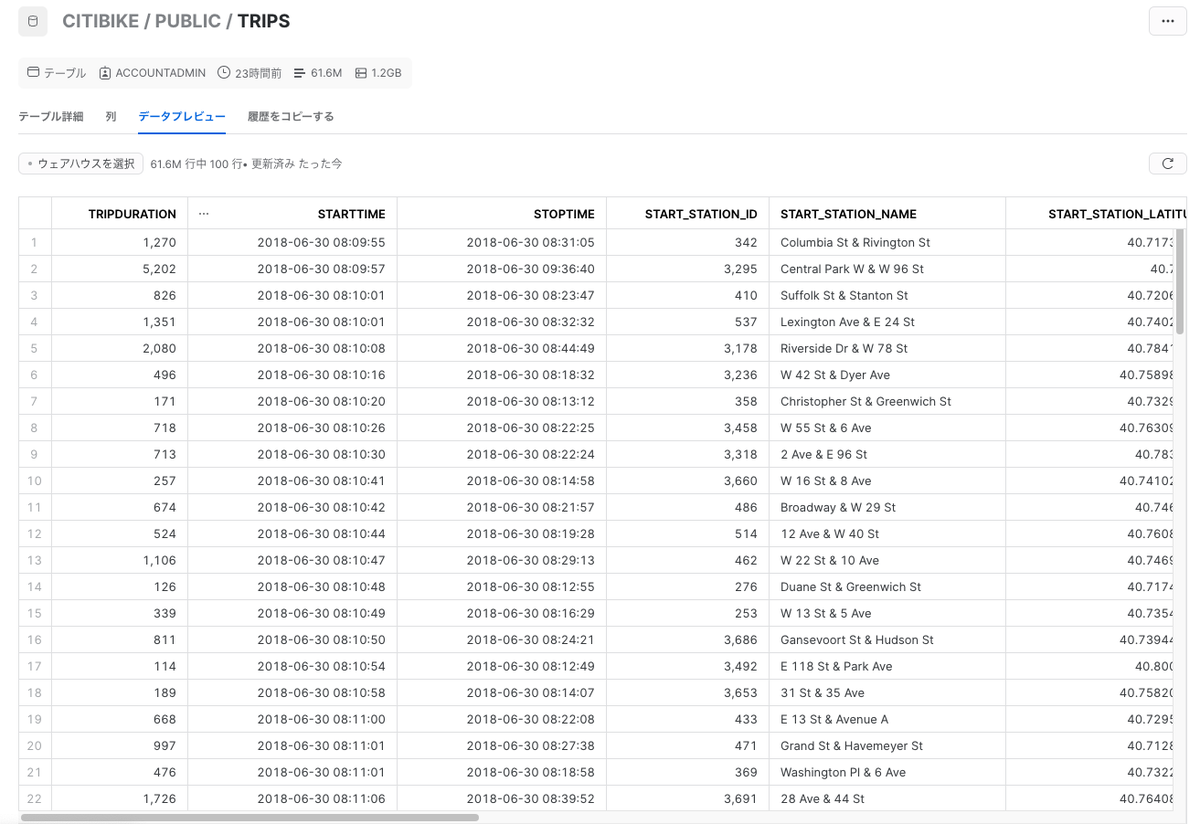Screen dimensions: 1200x824
Task: Select row number 12 in the table
Action: pyautogui.click(x=35, y=534)
